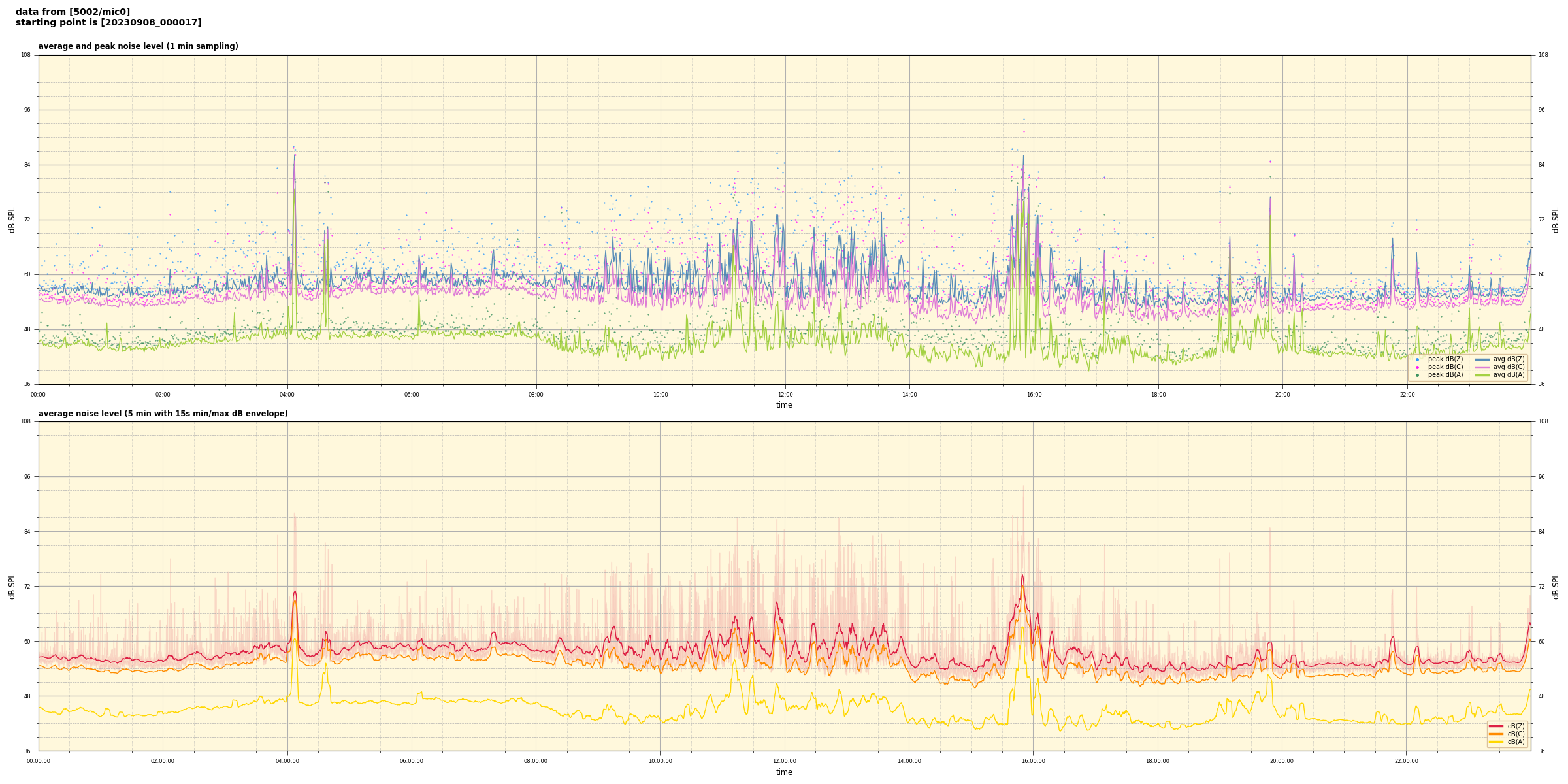Viewport: 1568px width, 784px height.
Task: Click the yellow dB(A) line in bottom legend
Action: pos(1496,742)
